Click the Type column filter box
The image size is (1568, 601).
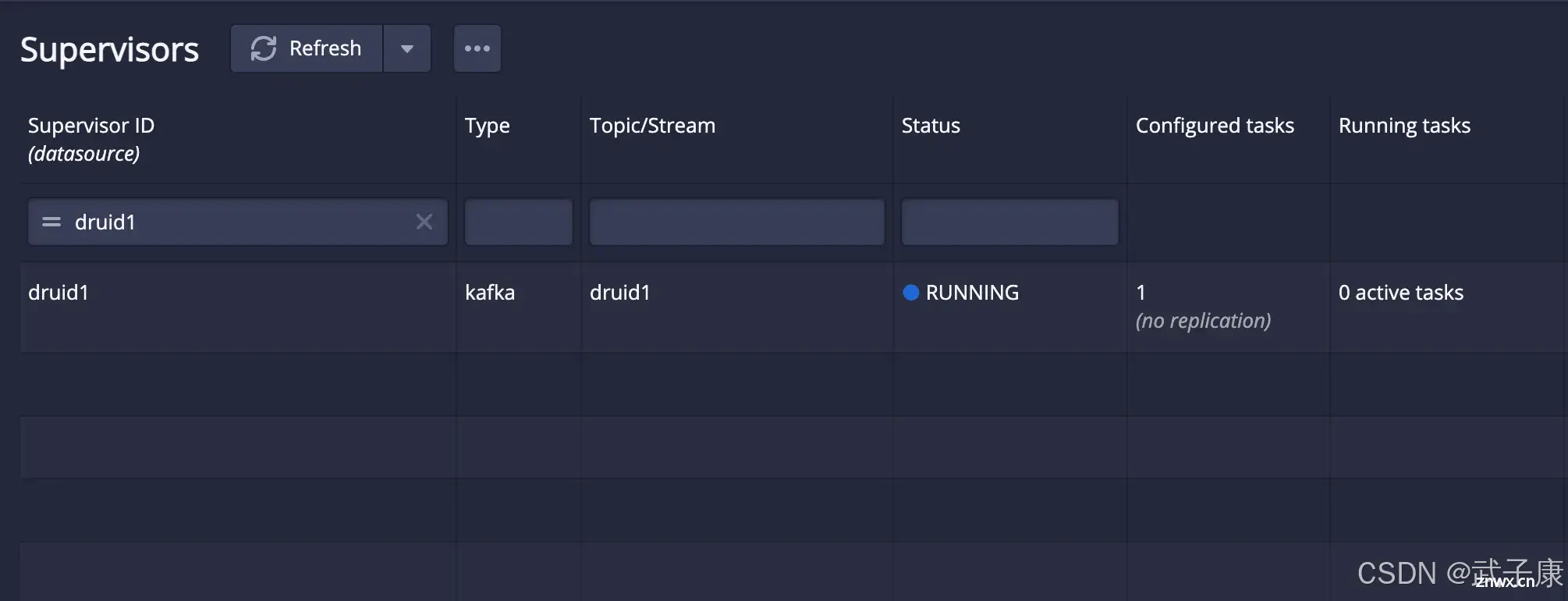519,222
